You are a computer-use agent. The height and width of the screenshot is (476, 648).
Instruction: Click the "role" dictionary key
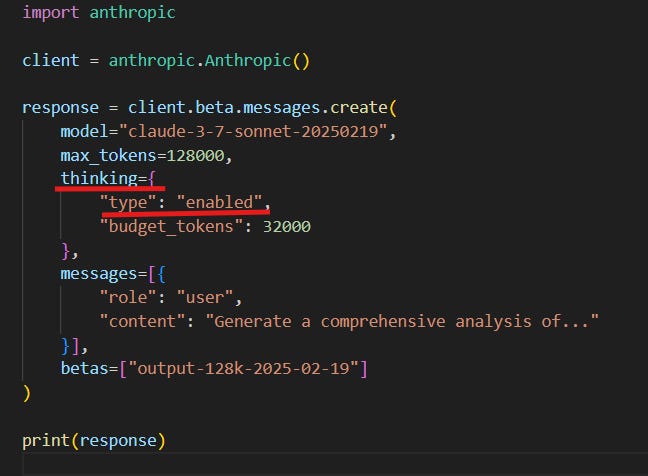128,297
